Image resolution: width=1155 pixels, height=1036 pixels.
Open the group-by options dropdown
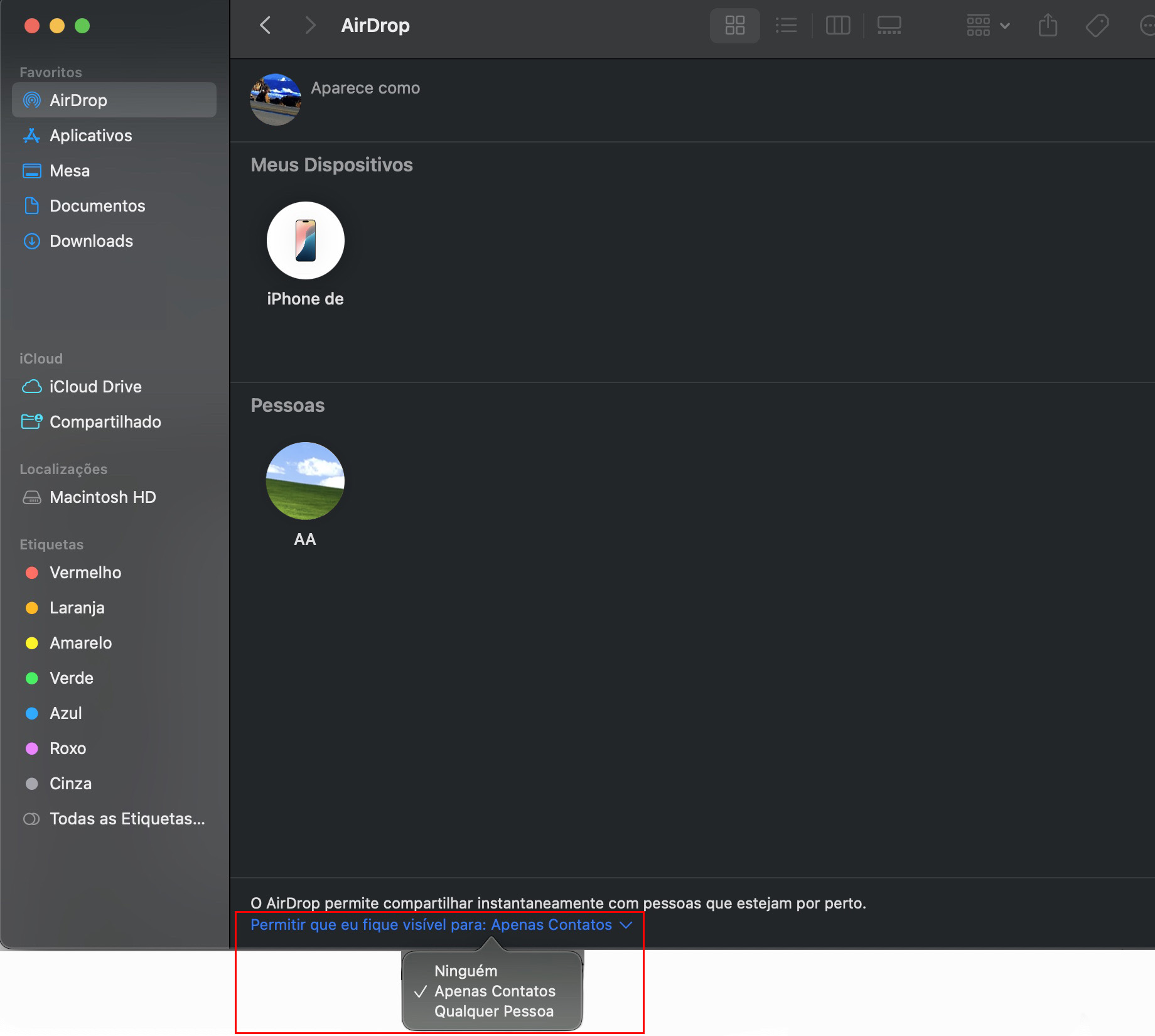click(988, 26)
